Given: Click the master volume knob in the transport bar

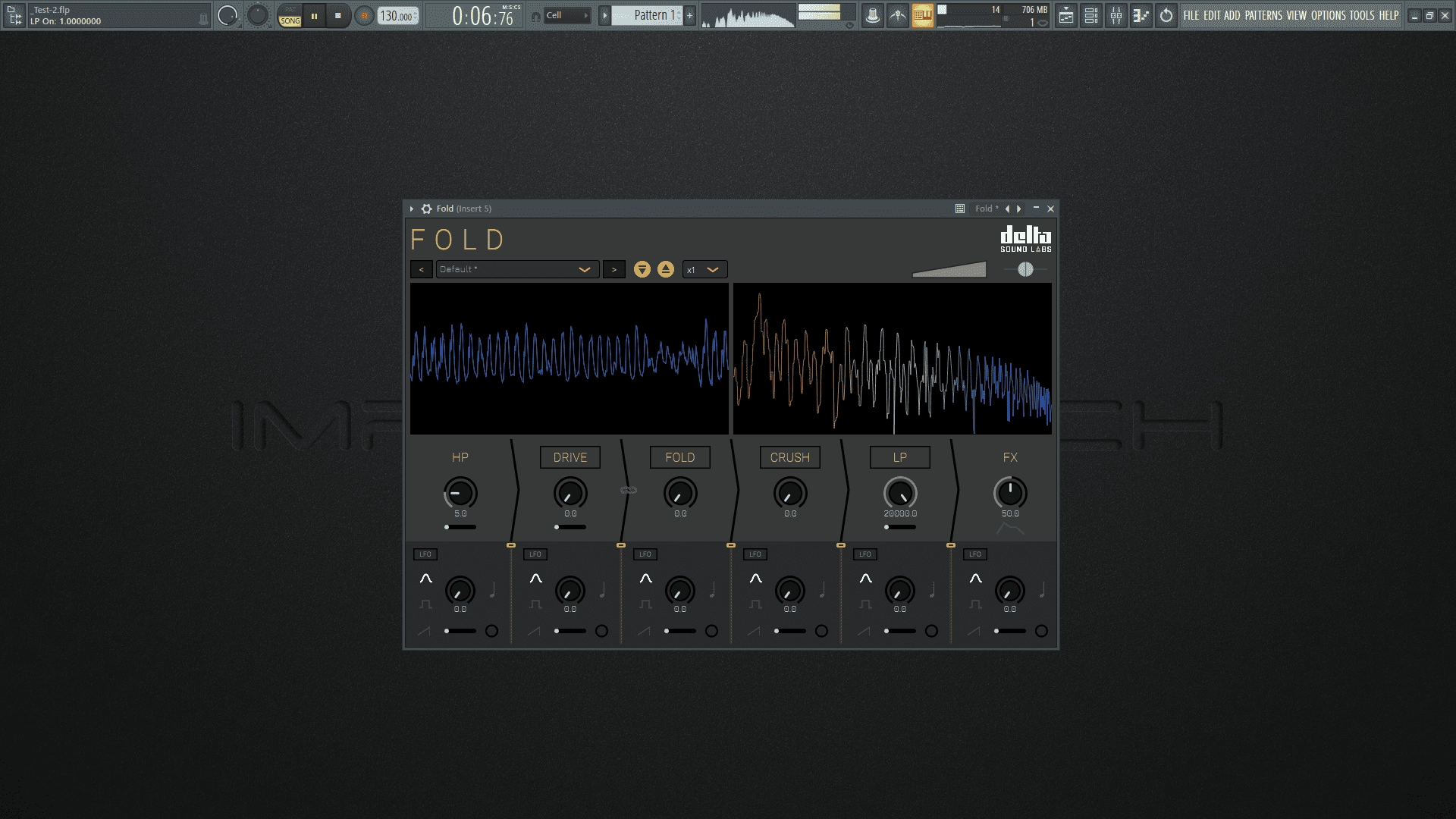Looking at the screenshot, I should pyautogui.click(x=227, y=15).
